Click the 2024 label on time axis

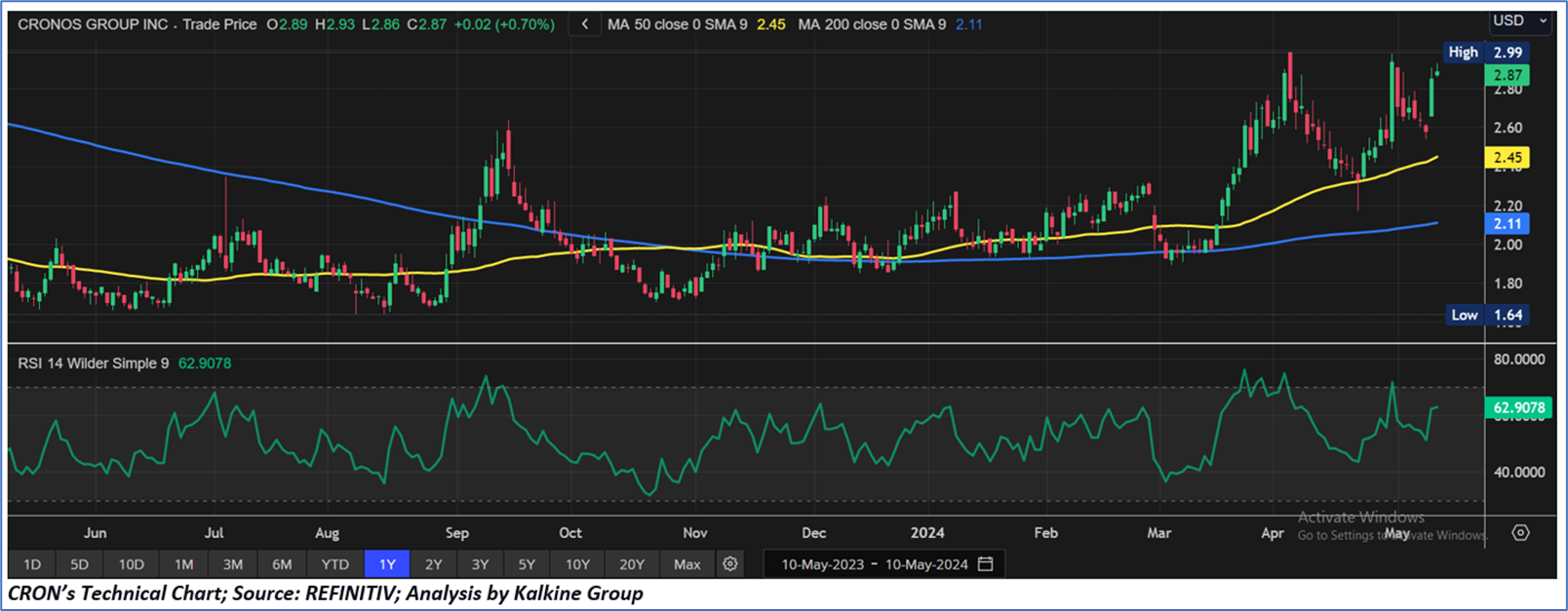(x=927, y=533)
